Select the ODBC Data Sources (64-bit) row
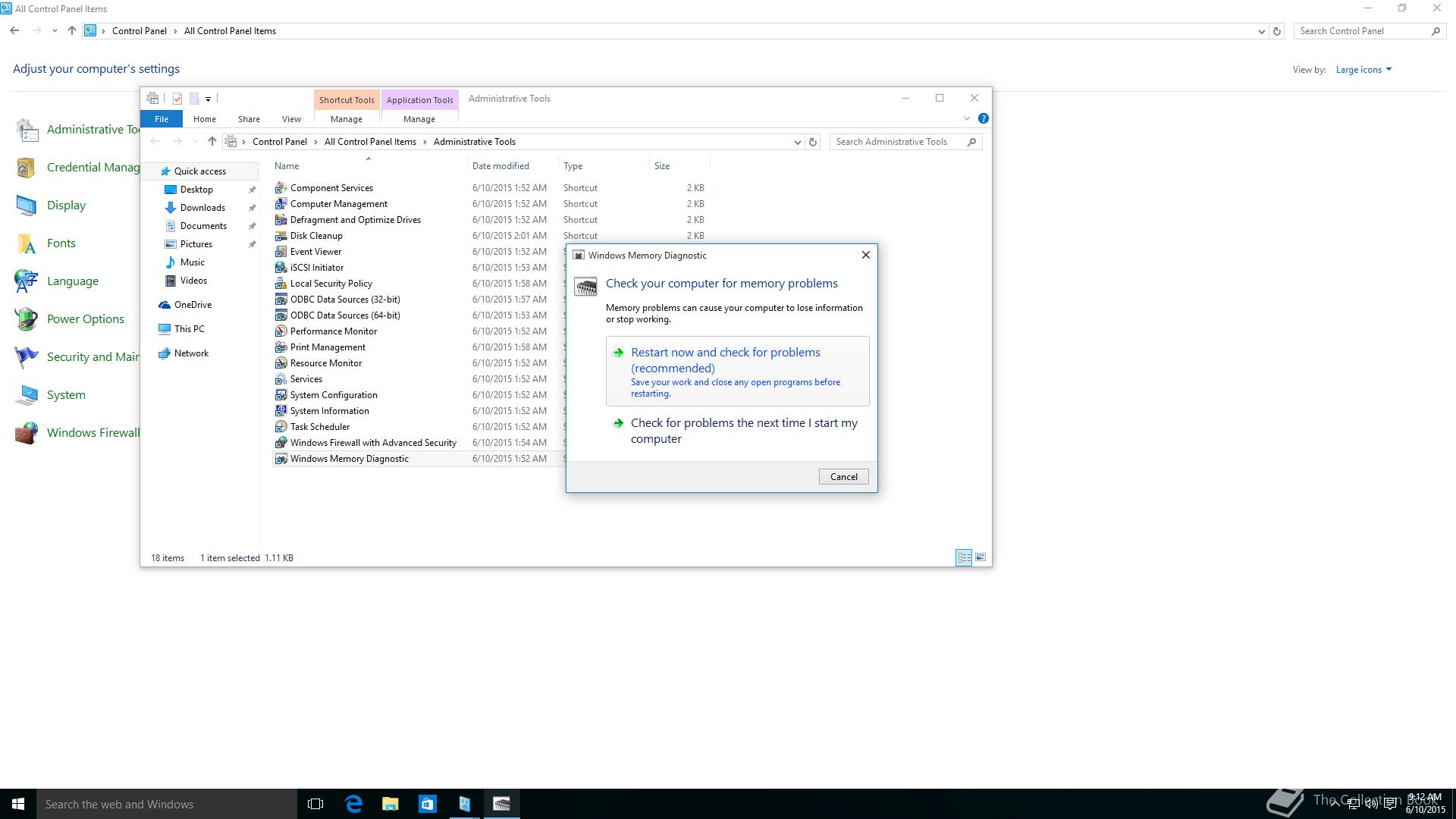1456x819 pixels. [x=419, y=315]
